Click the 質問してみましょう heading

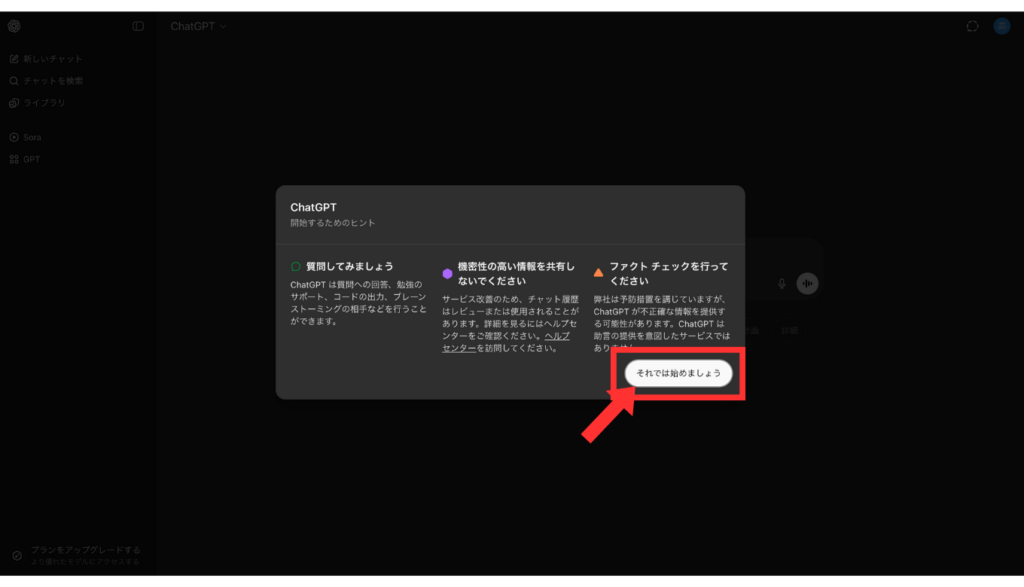coord(349,266)
